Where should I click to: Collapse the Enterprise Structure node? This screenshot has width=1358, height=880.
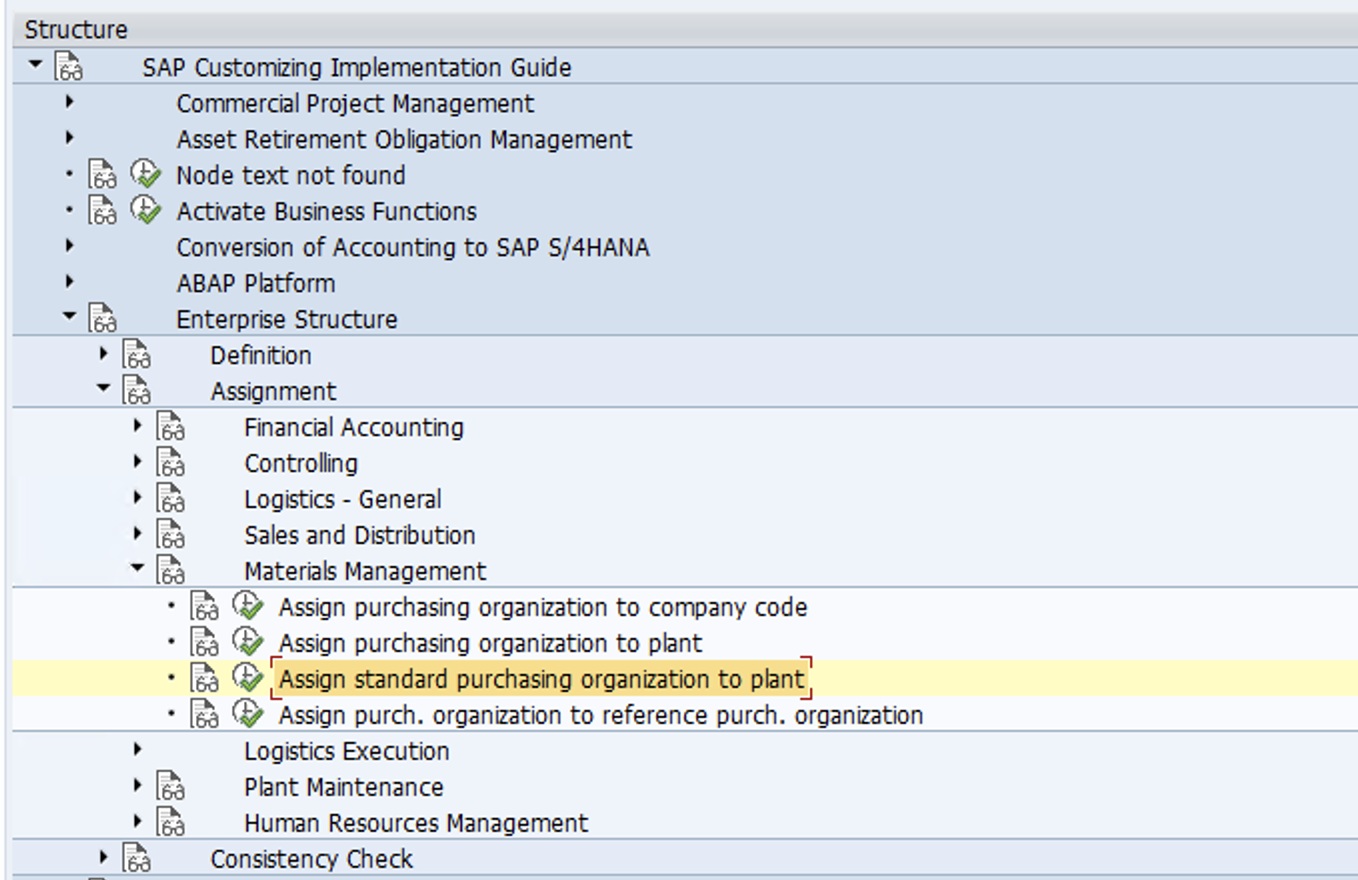tap(69, 317)
